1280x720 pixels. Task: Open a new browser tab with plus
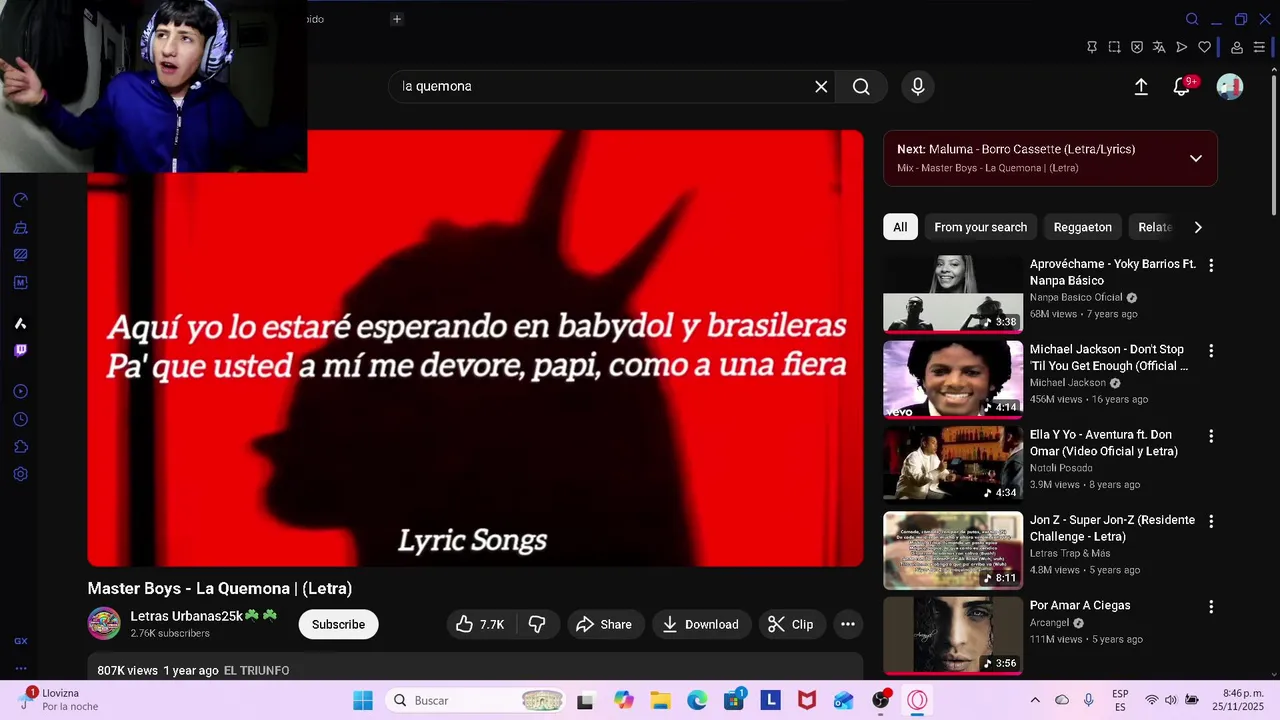[397, 19]
